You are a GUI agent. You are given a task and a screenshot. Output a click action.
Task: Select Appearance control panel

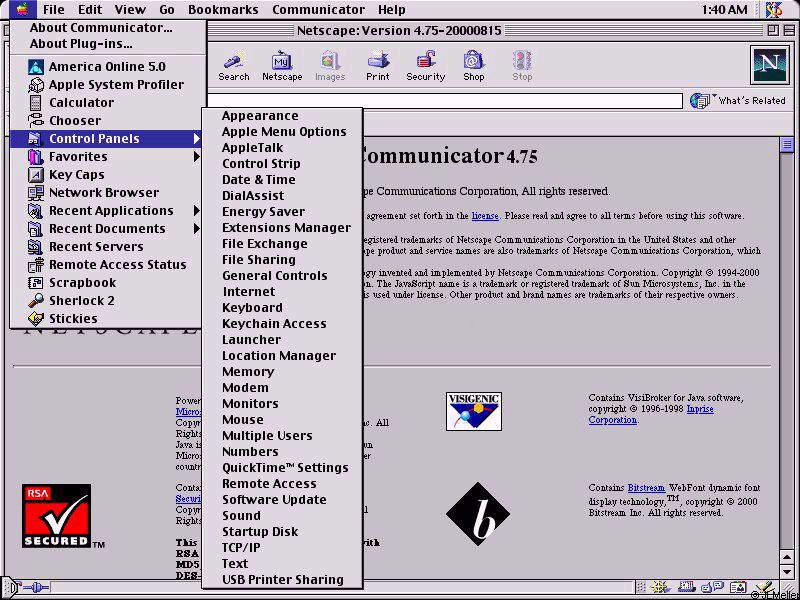click(x=282, y=116)
